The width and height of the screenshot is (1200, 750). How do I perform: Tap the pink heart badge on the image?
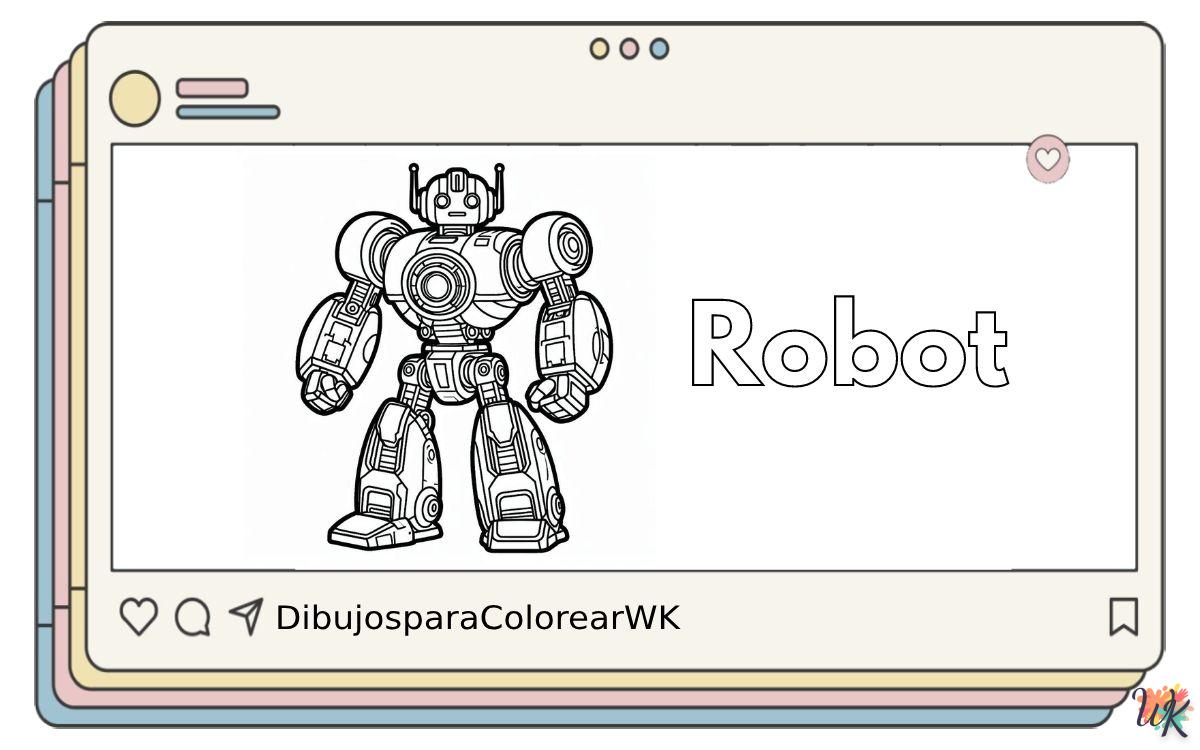pyautogui.click(x=1047, y=159)
